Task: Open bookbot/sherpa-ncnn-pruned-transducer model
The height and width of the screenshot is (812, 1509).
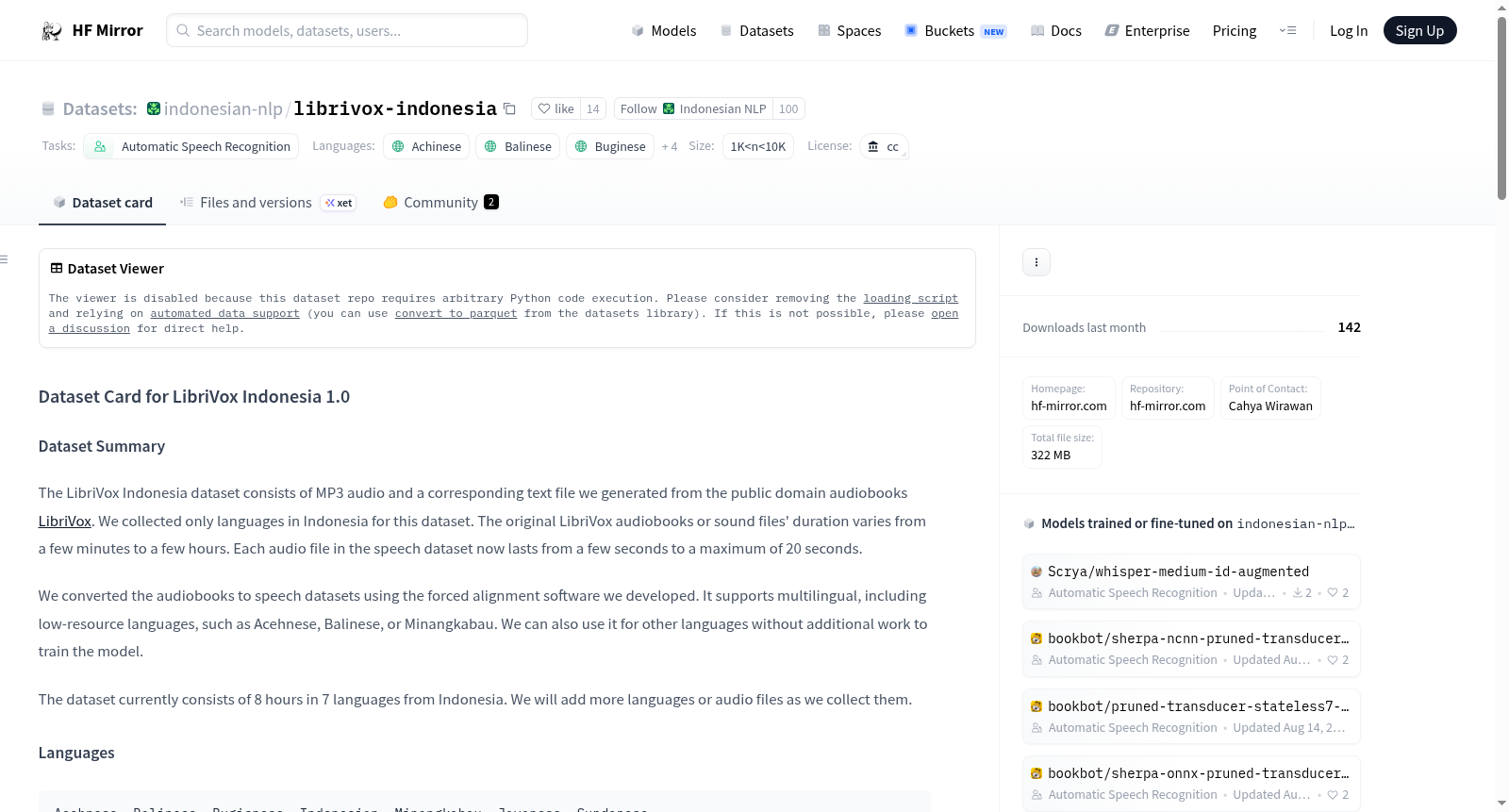Action: (x=1191, y=649)
